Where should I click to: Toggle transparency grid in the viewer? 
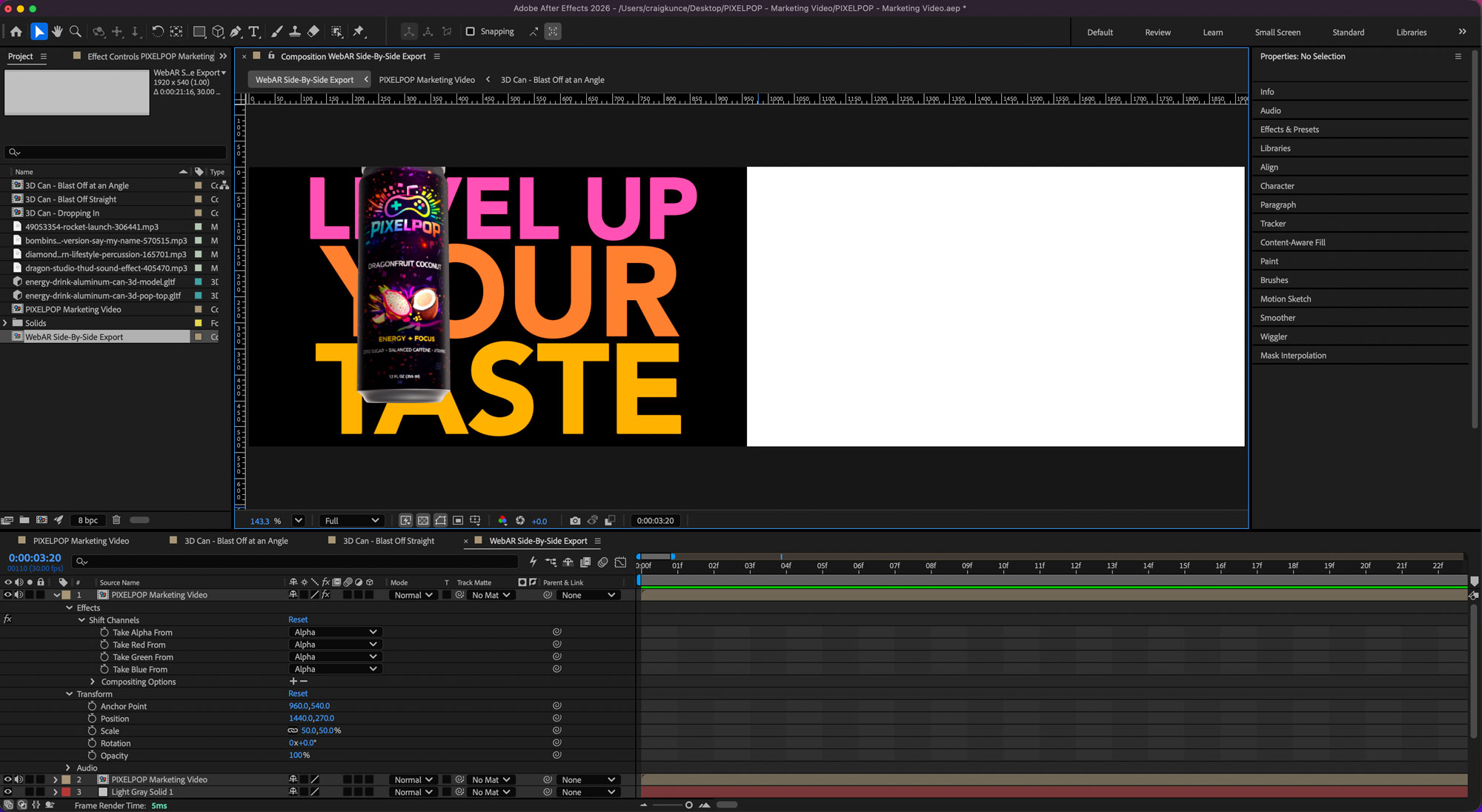[423, 521]
